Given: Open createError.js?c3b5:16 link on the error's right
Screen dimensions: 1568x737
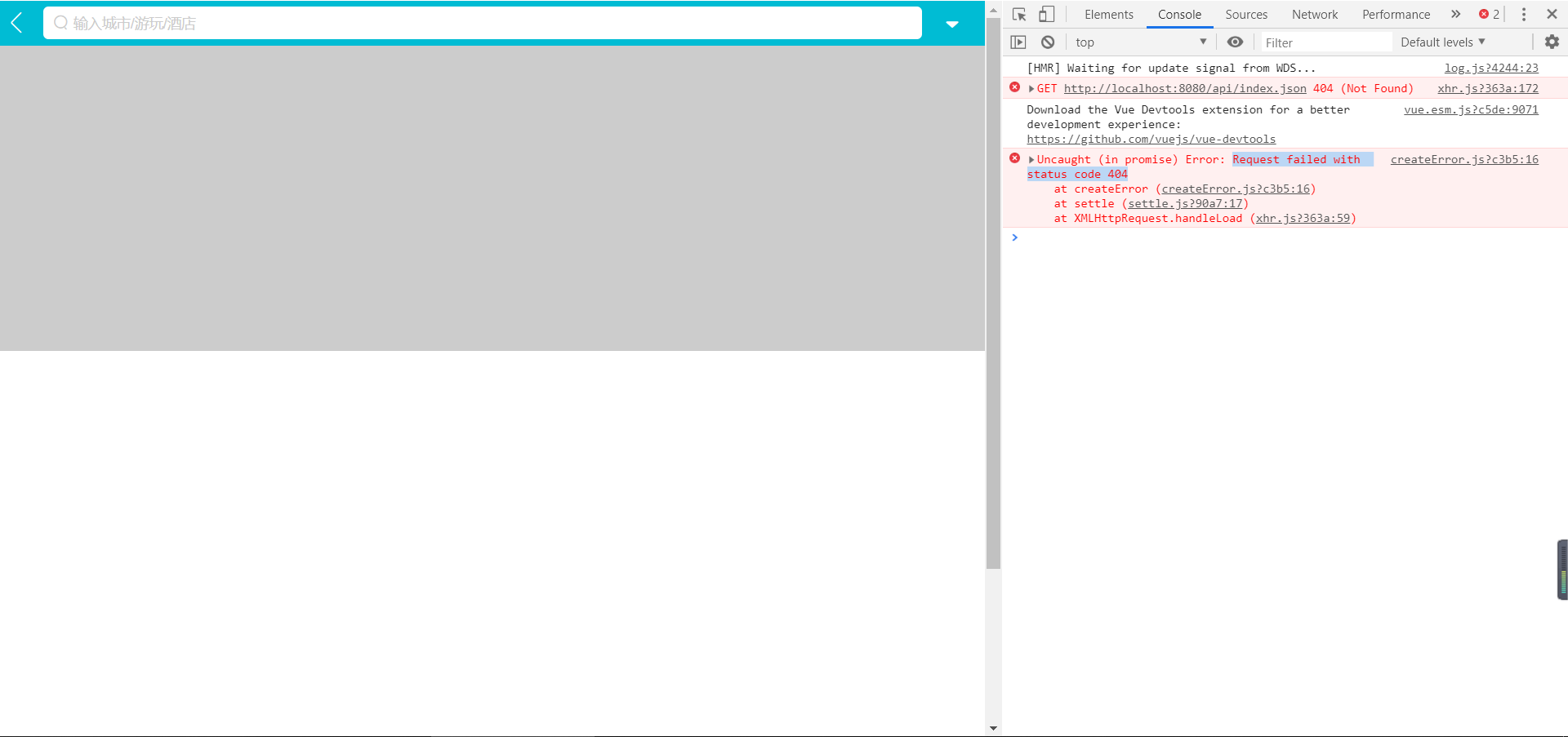Looking at the screenshot, I should click(x=1464, y=159).
